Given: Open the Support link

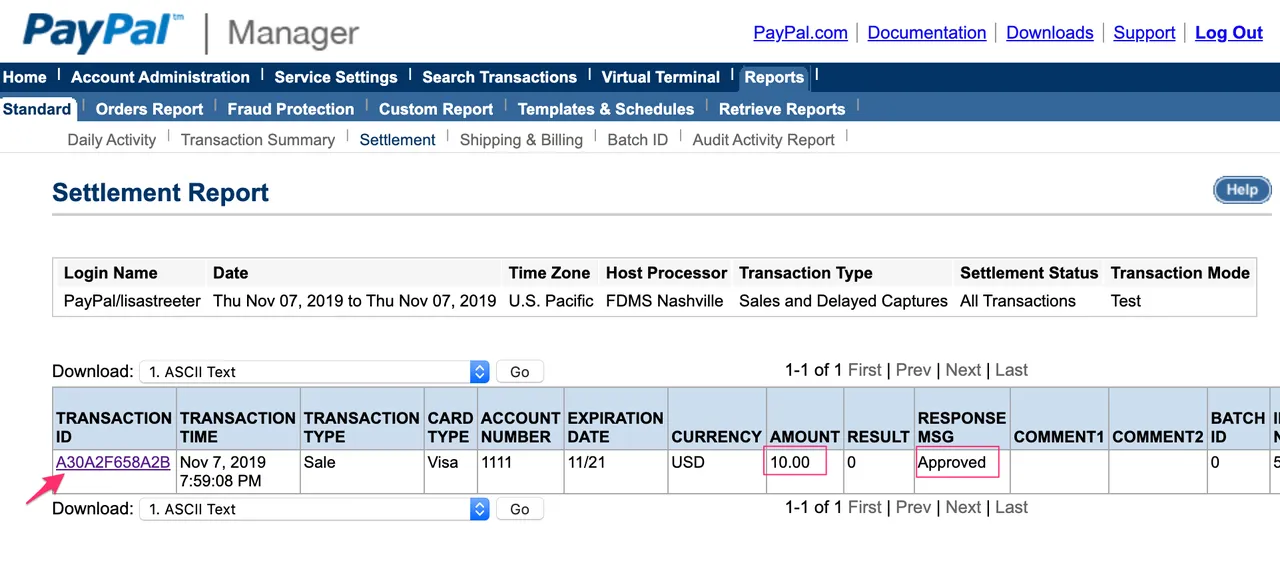Looking at the screenshot, I should pyautogui.click(x=1145, y=33).
